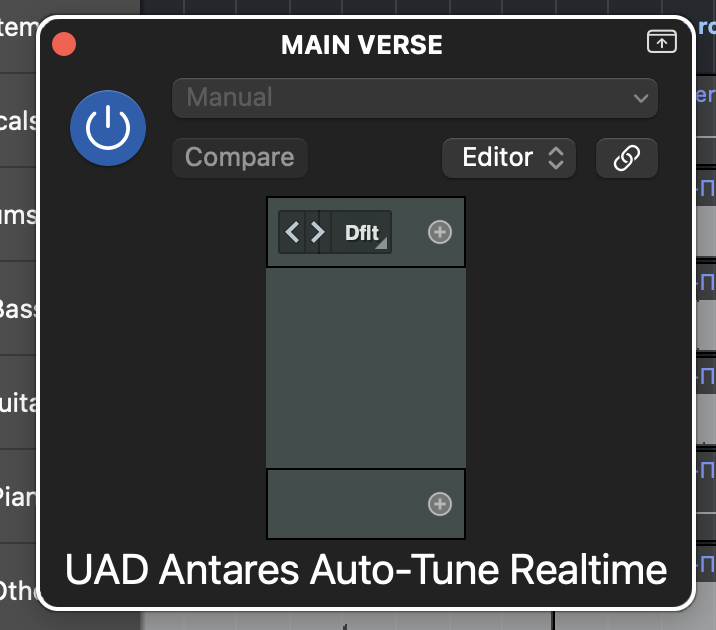This screenshot has width=716, height=630.
Task: Click the chain link icon button
Action: (x=627, y=158)
